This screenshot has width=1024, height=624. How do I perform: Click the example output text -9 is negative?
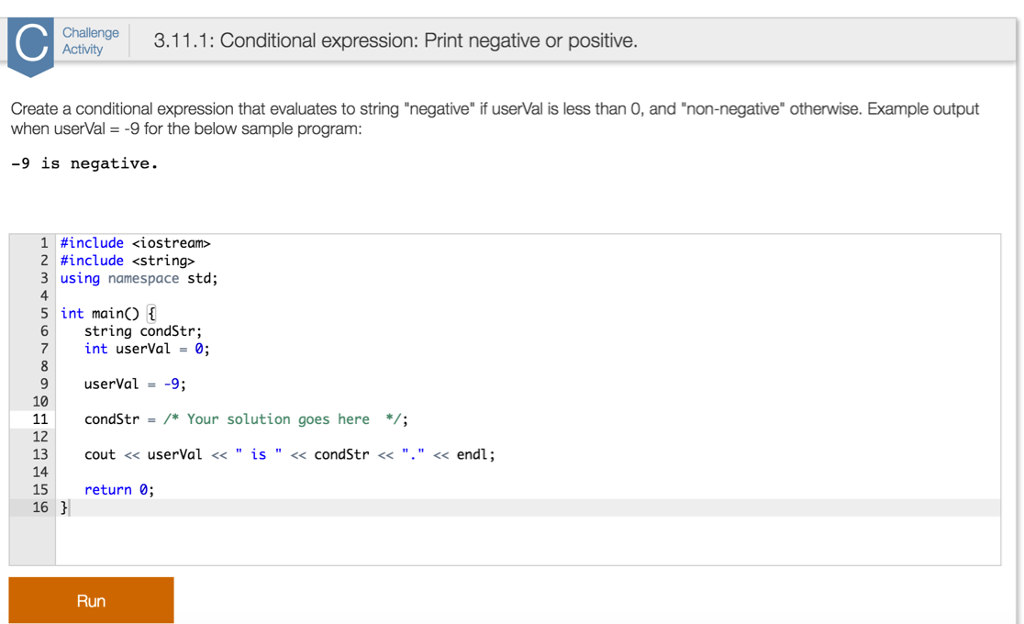coord(87,162)
